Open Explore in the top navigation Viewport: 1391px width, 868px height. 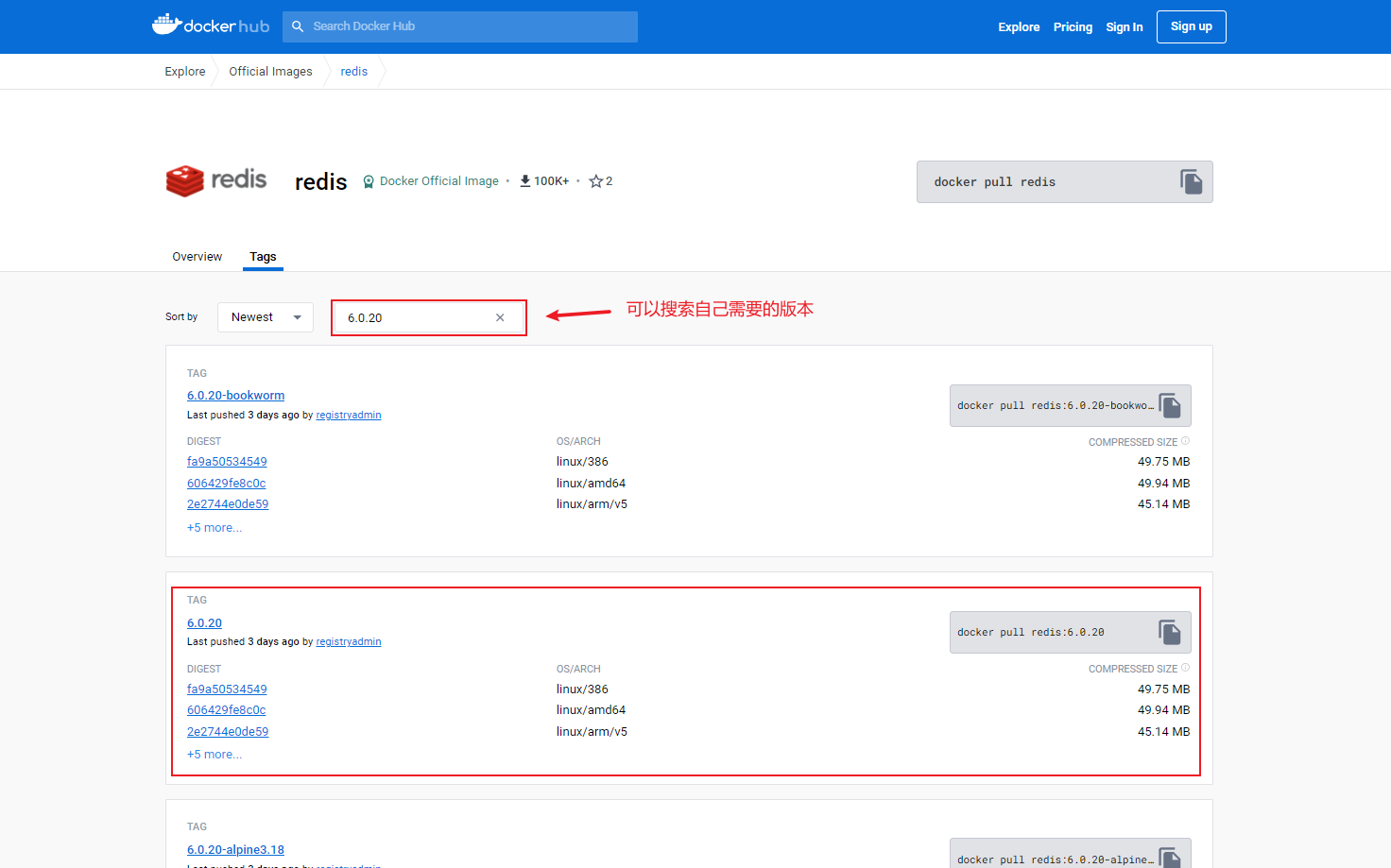tap(1019, 27)
